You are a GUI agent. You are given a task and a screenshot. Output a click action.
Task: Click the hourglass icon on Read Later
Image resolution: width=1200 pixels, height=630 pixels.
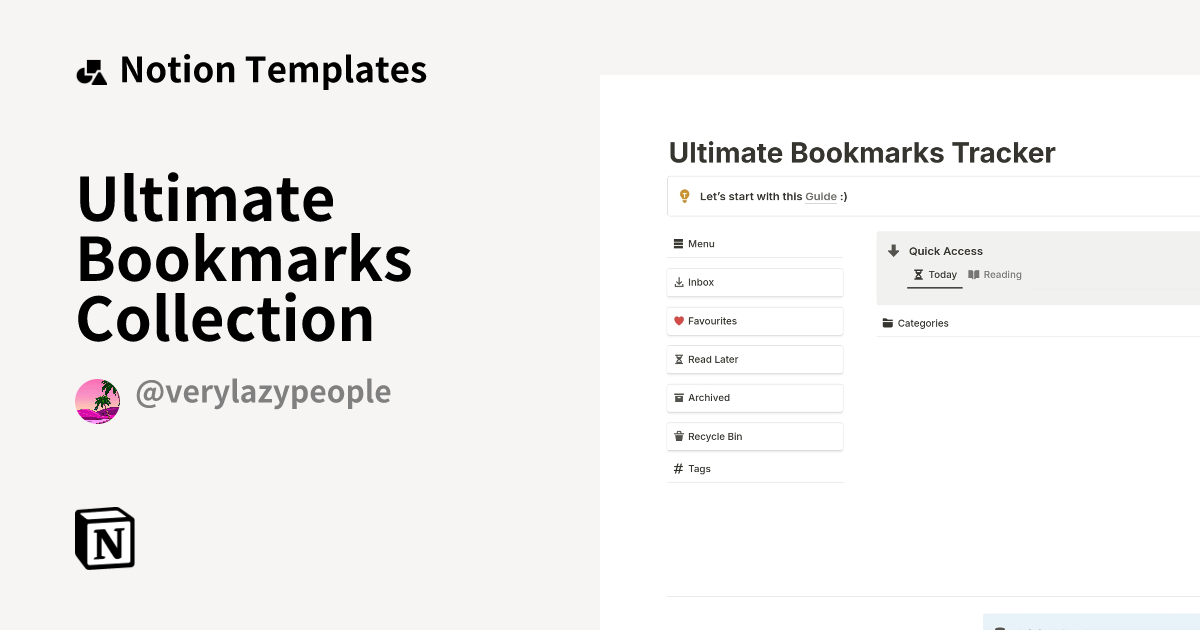point(678,359)
